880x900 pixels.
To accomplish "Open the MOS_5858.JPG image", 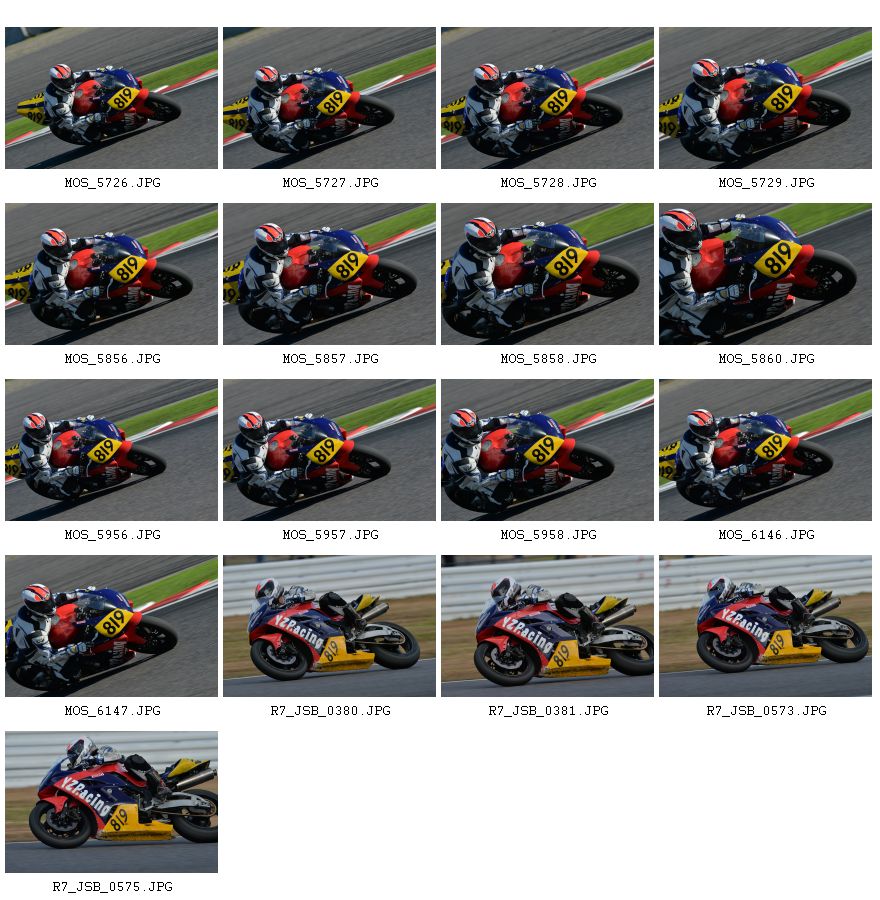I will tap(548, 274).
